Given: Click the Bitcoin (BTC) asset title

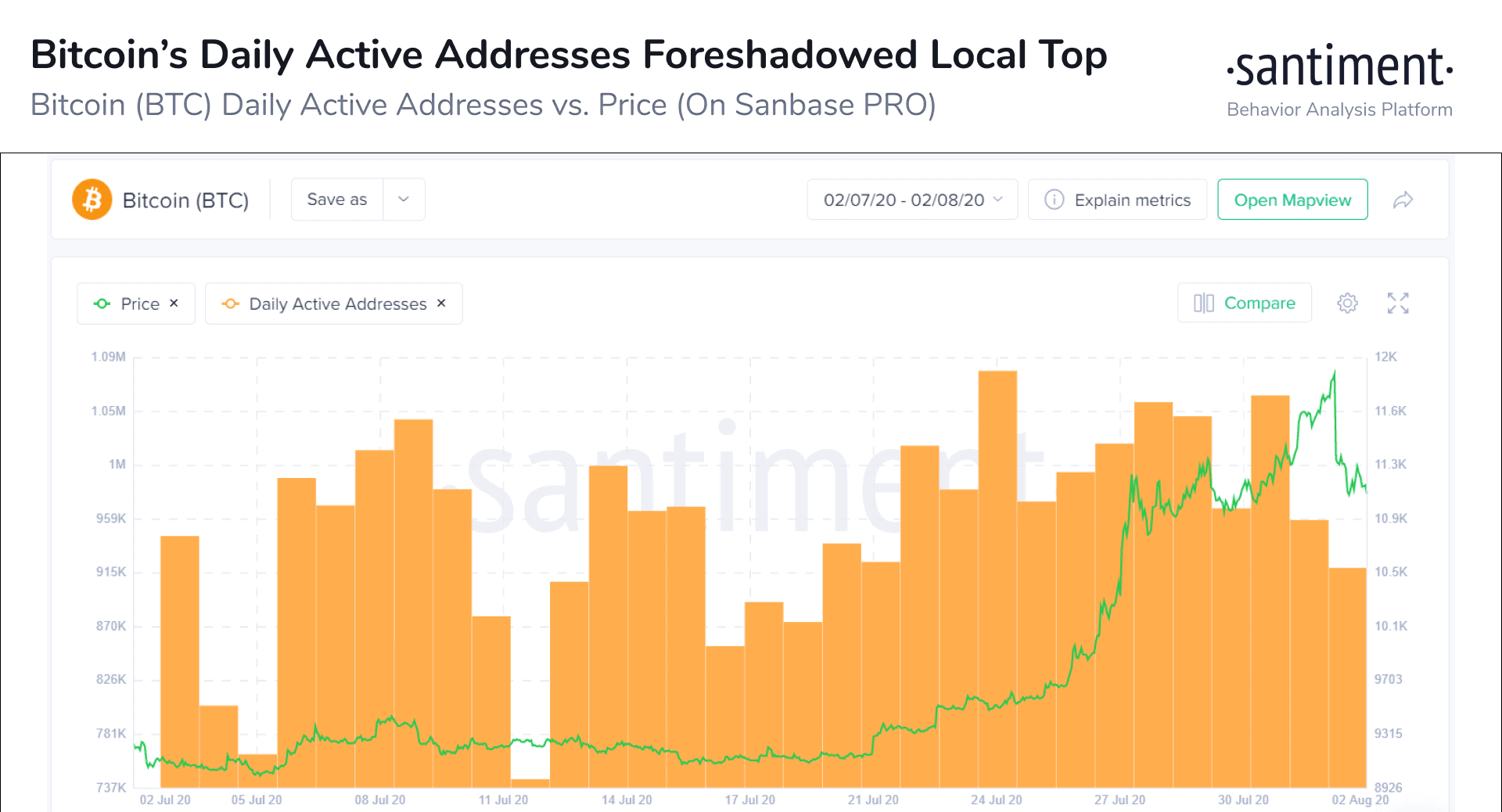Looking at the screenshot, I should click(185, 200).
